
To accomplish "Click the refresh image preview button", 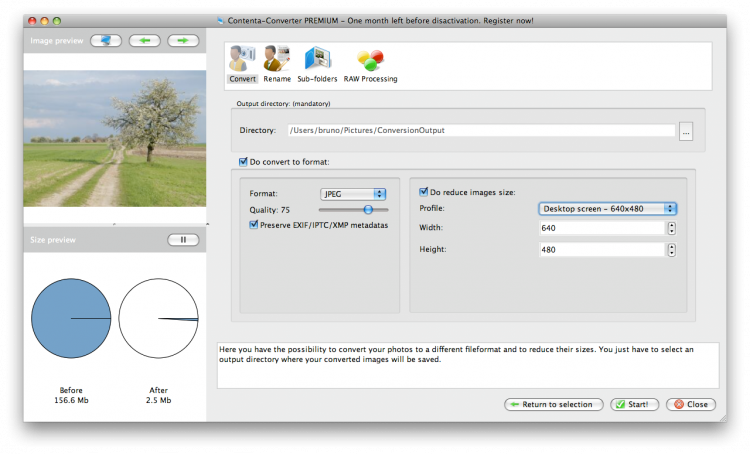I will (106, 41).
